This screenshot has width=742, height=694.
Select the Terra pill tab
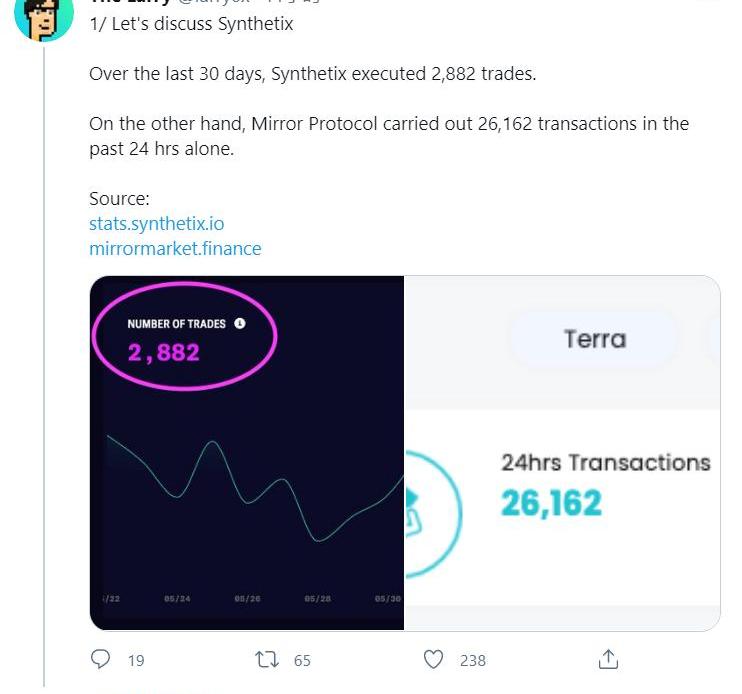pyautogui.click(x=595, y=339)
